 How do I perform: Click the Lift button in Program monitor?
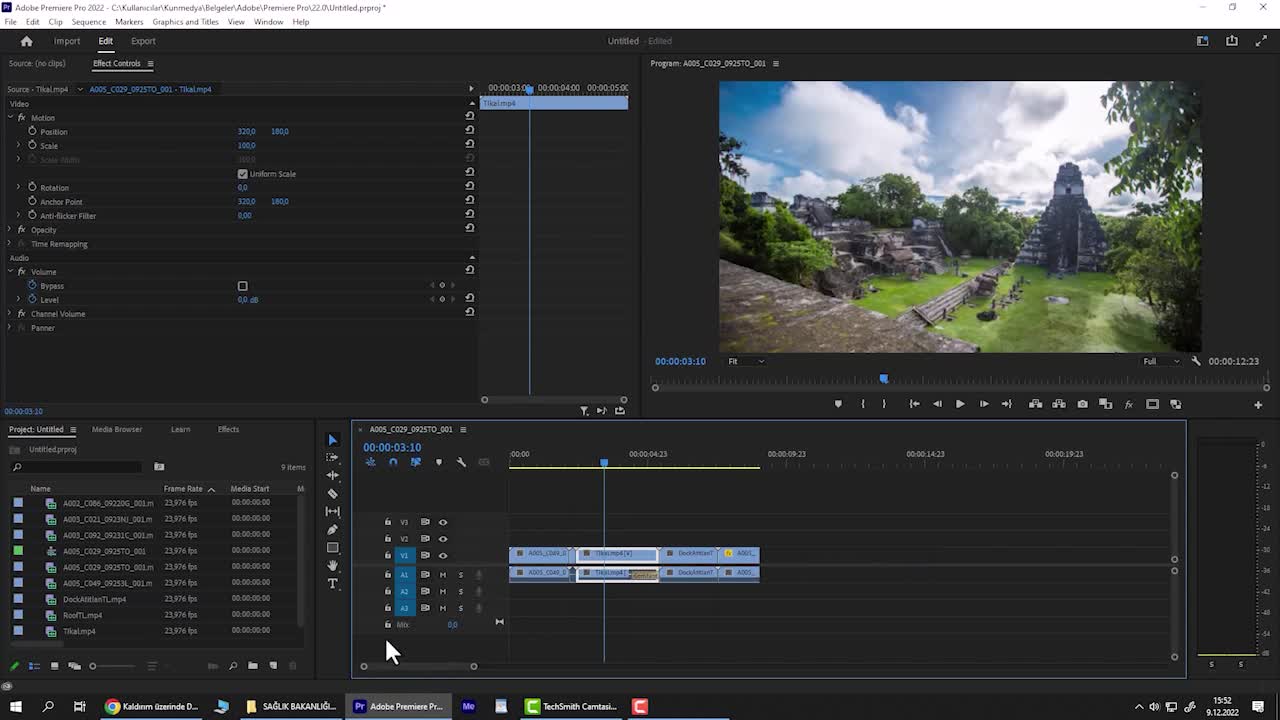[x=1035, y=404]
